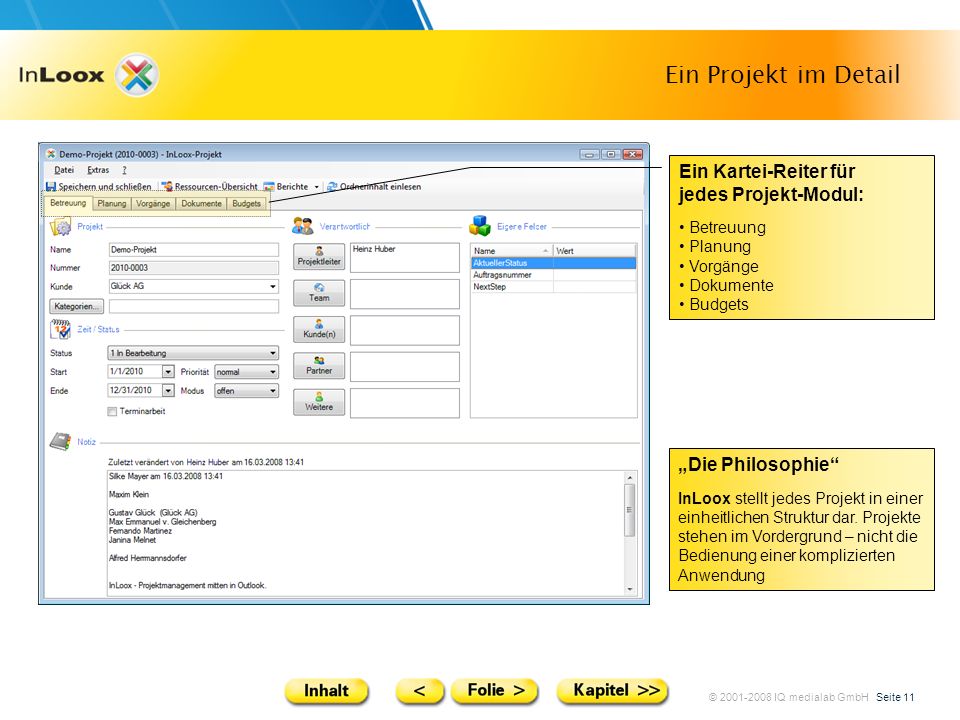Open the Start date picker dropdown
The image size is (960, 720).
pyautogui.click(x=168, y=372)
